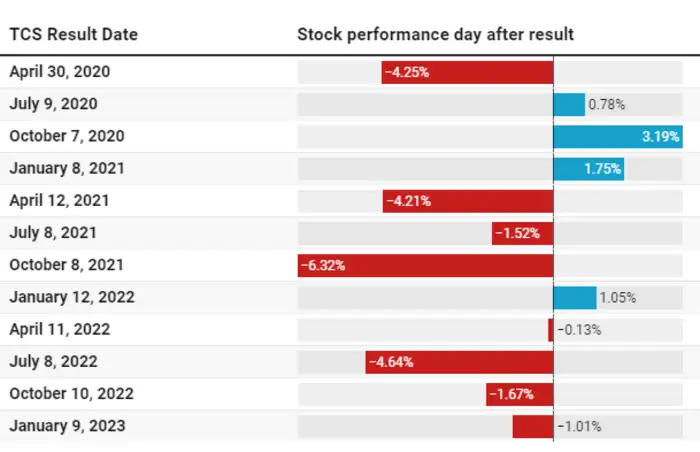Viewport: 700px width, 452px height.
Task: Click the January 9, 2023 date label
Action: pos(67,426)
